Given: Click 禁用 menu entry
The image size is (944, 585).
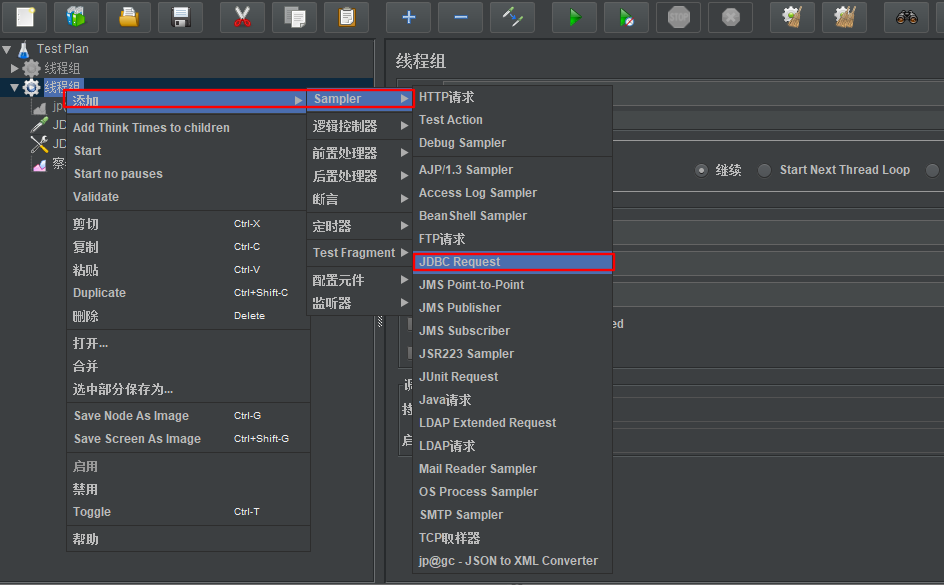Looking at the screenshot, I should coord(188,489).
